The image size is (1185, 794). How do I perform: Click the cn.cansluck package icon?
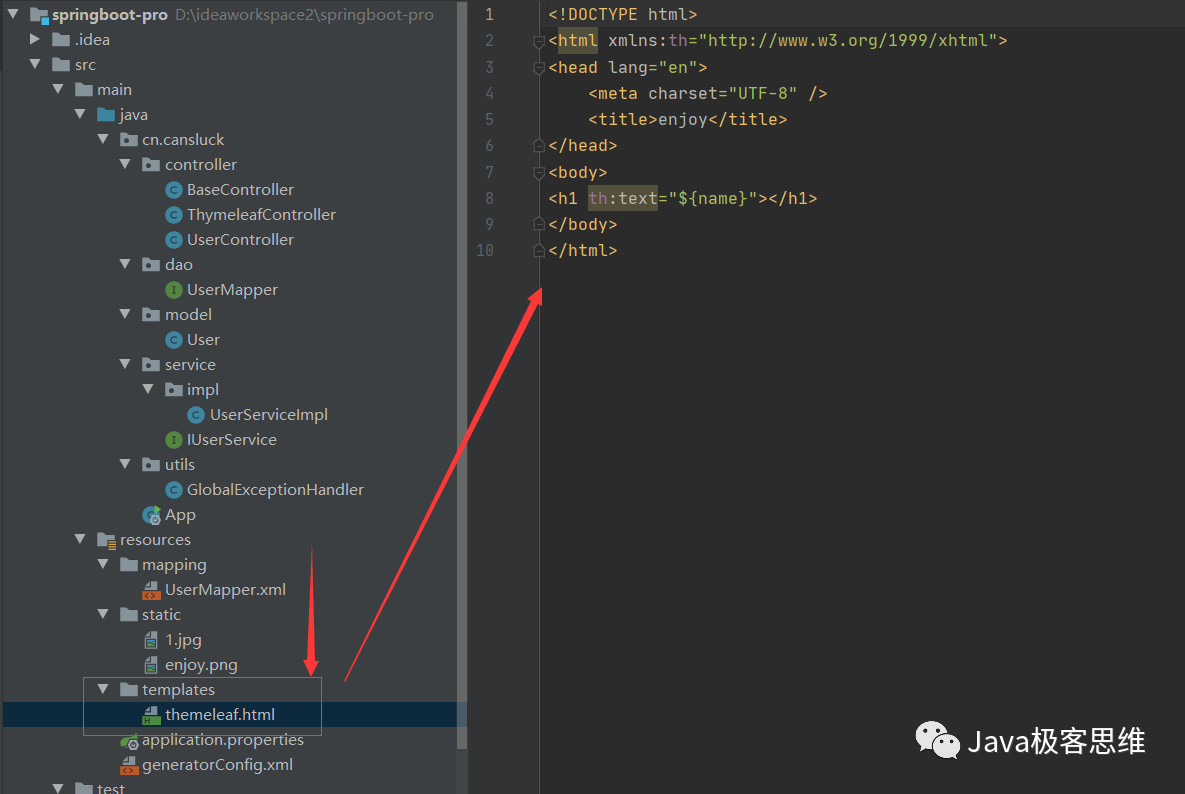coord(128,140)
